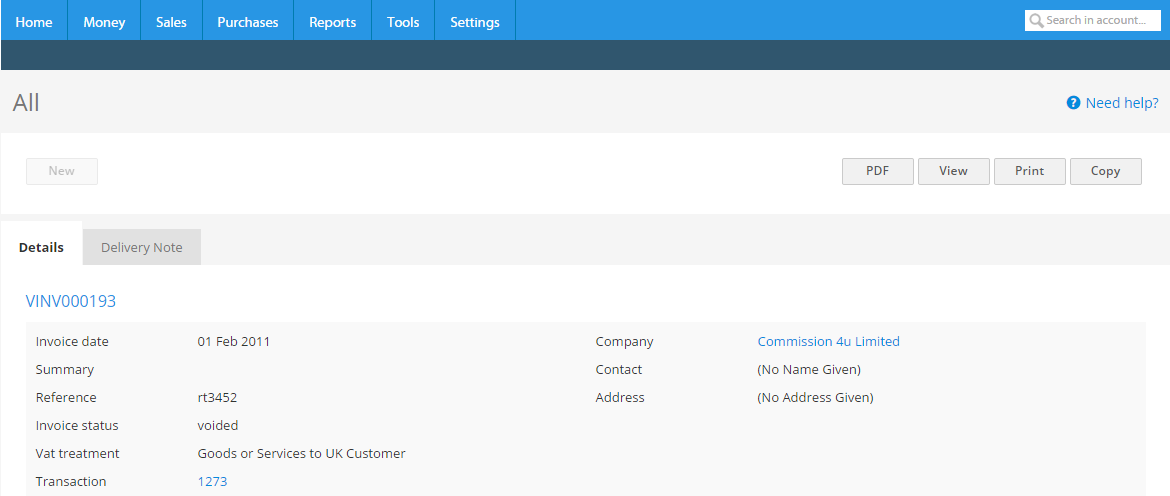Image resolution: width=1170 pixels, height=496 pixels.
Task: Open invoice number VINV000193 link
Action: pyautogui.click(x=71, y=301)
